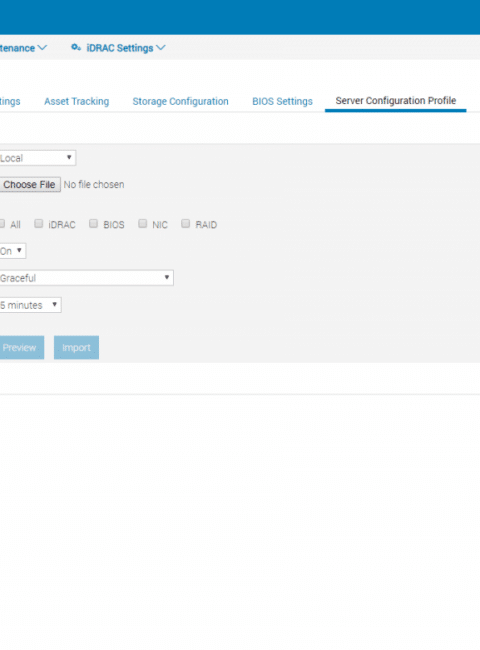Click the Import button
The width and height of the screenshot is (480, 650).
click(x=76, y=347)
